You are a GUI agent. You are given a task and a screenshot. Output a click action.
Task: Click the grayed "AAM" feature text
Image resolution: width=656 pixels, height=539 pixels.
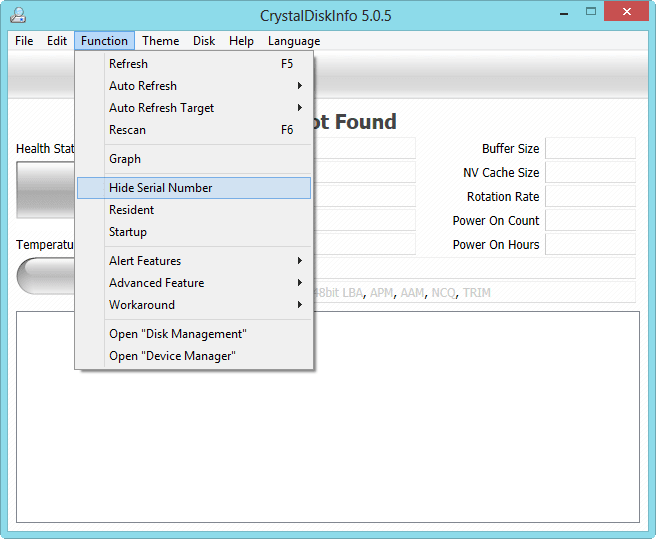coord(412,293)
